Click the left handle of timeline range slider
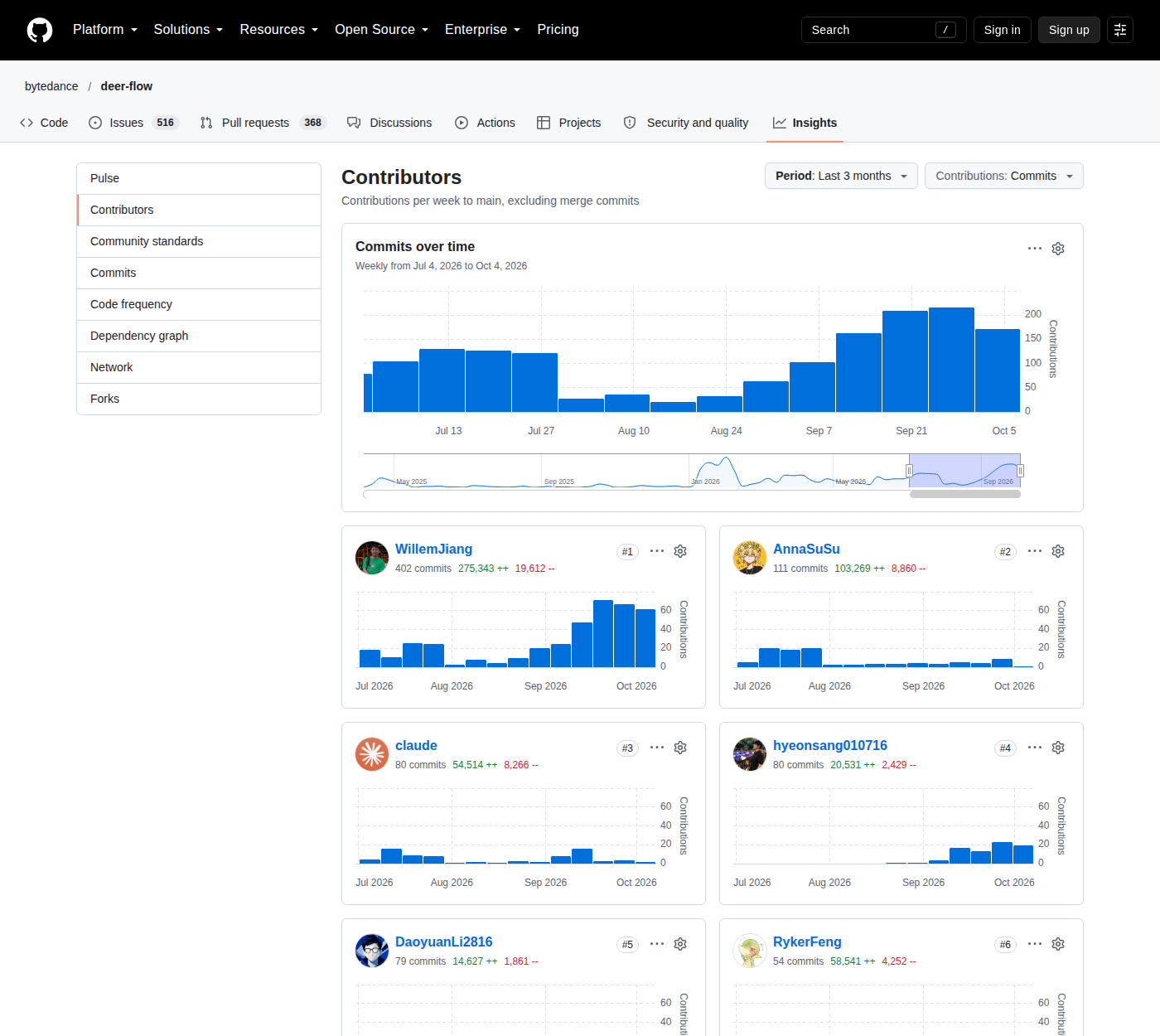 pos(909,471)
